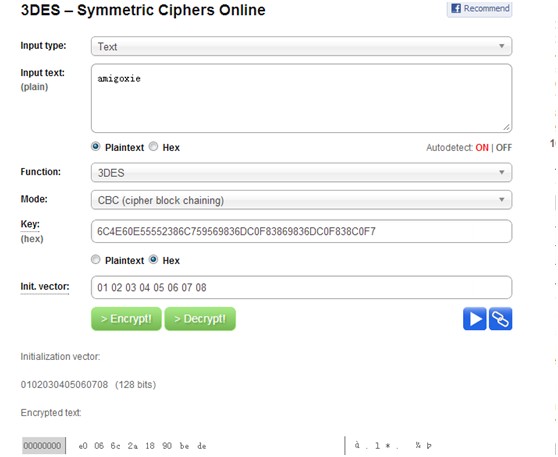The width and height of the screenshot is (558, 457).
Task: Open the Input type dropdown
Action: [x=301, y=46]
